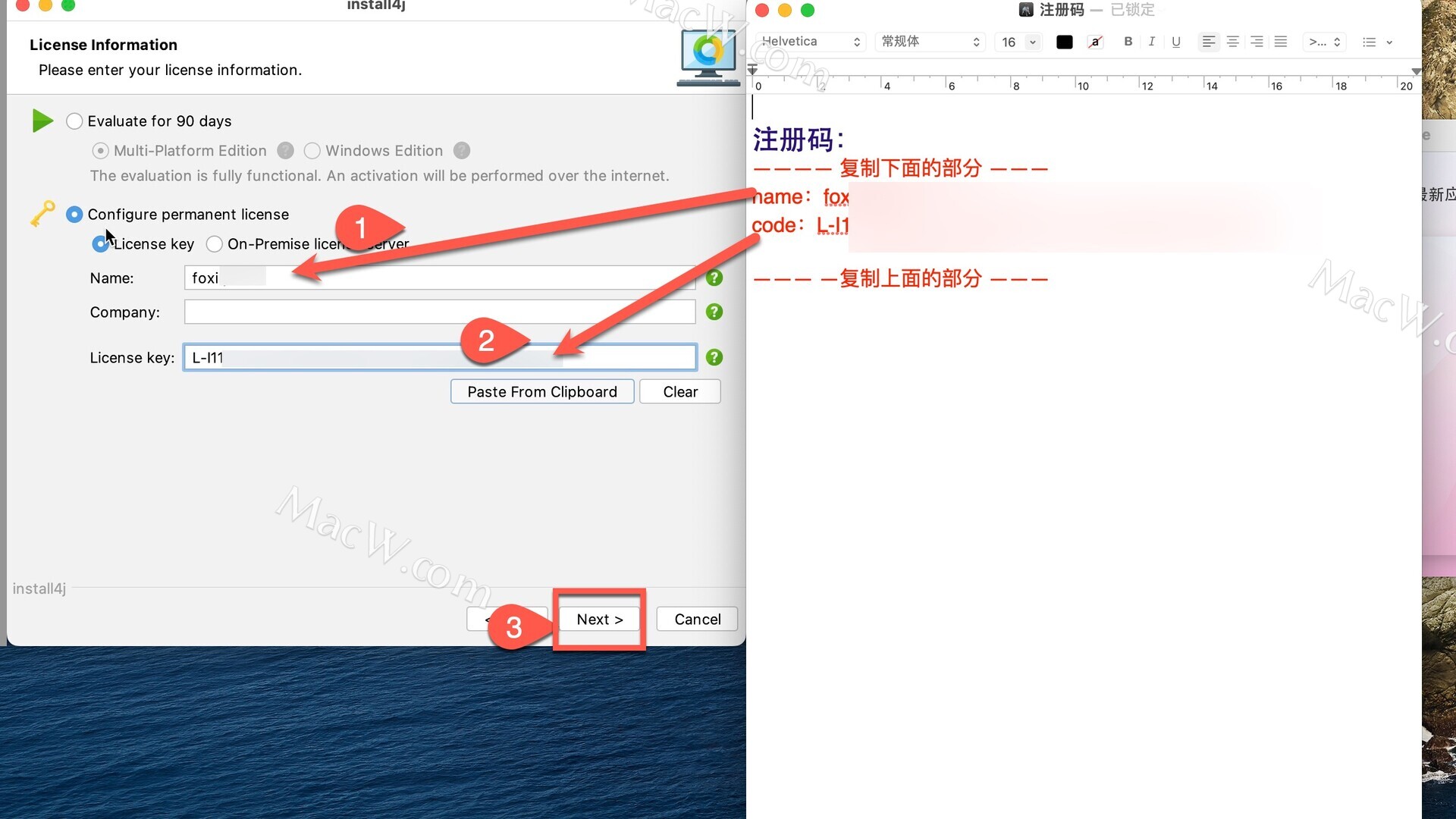
Task: Close the install4j window
Action: (x=23, y=5)
